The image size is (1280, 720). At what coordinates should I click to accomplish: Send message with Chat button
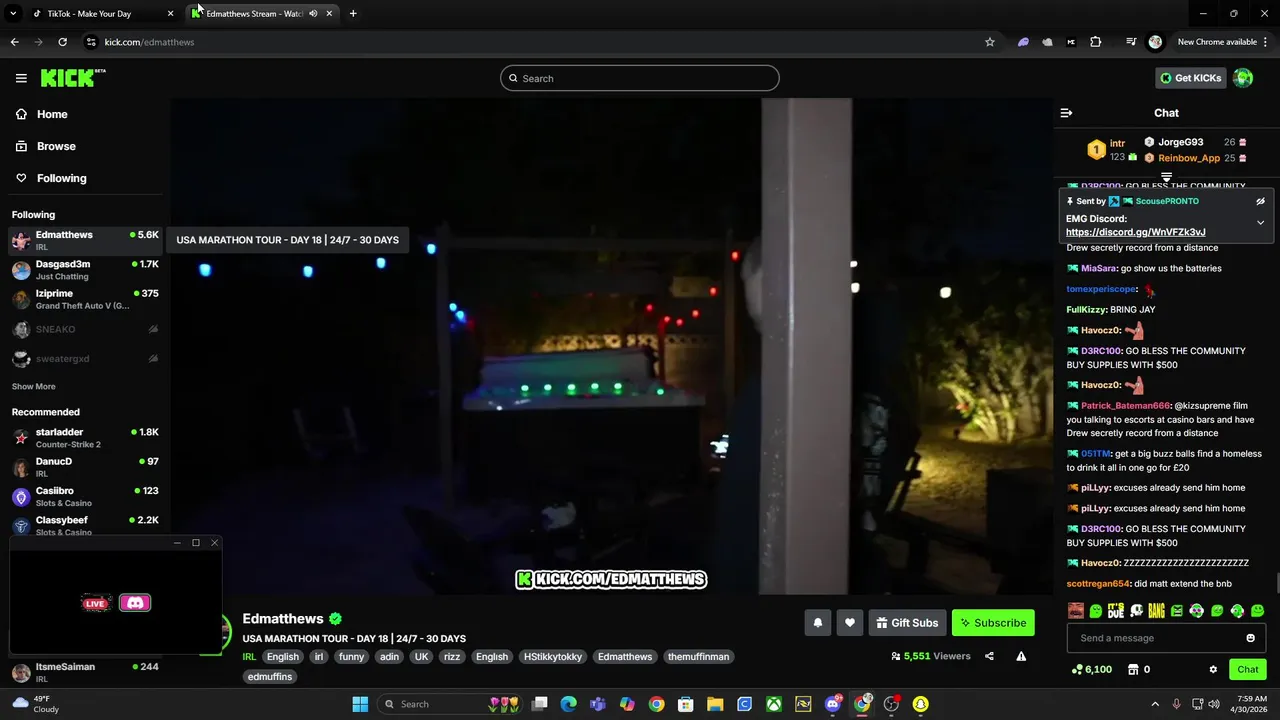[x=1248, y=669]
